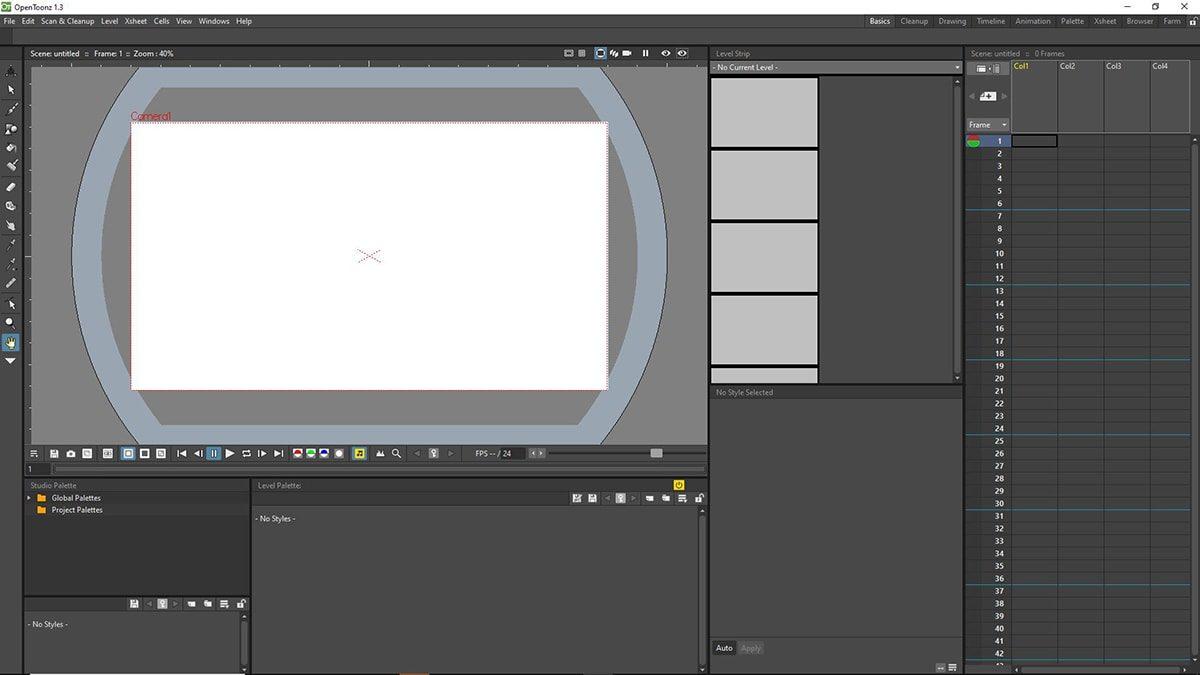
Task: Select the Zoom tool
Action: 11,321
